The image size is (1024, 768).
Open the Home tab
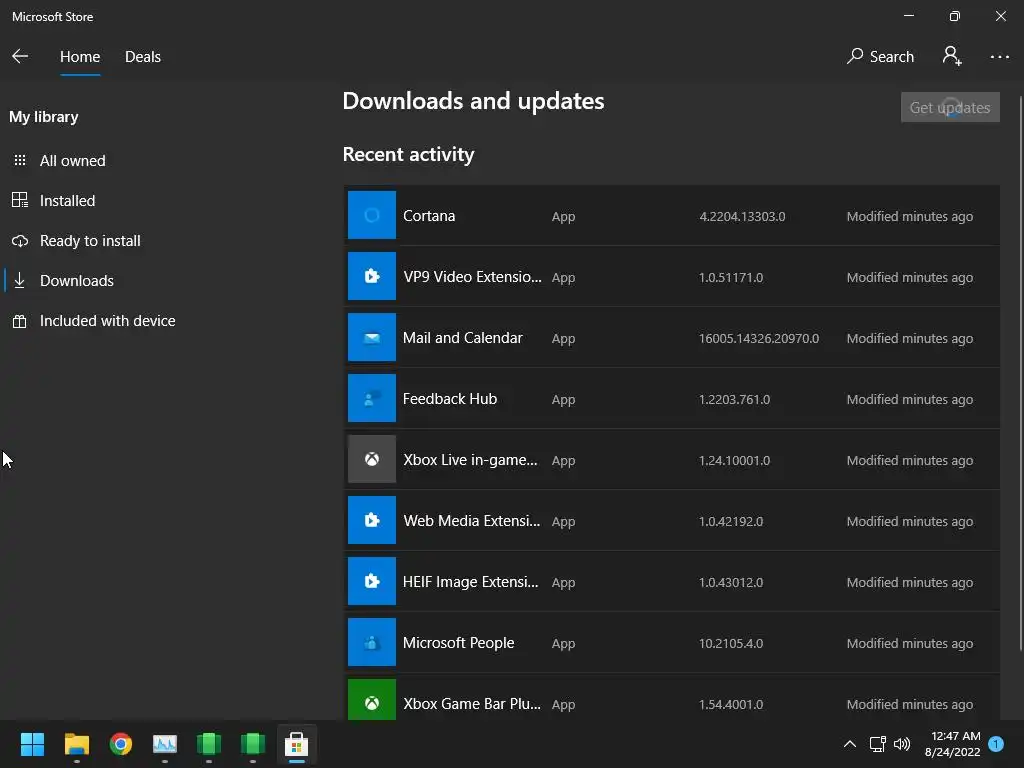pos(80,57)
